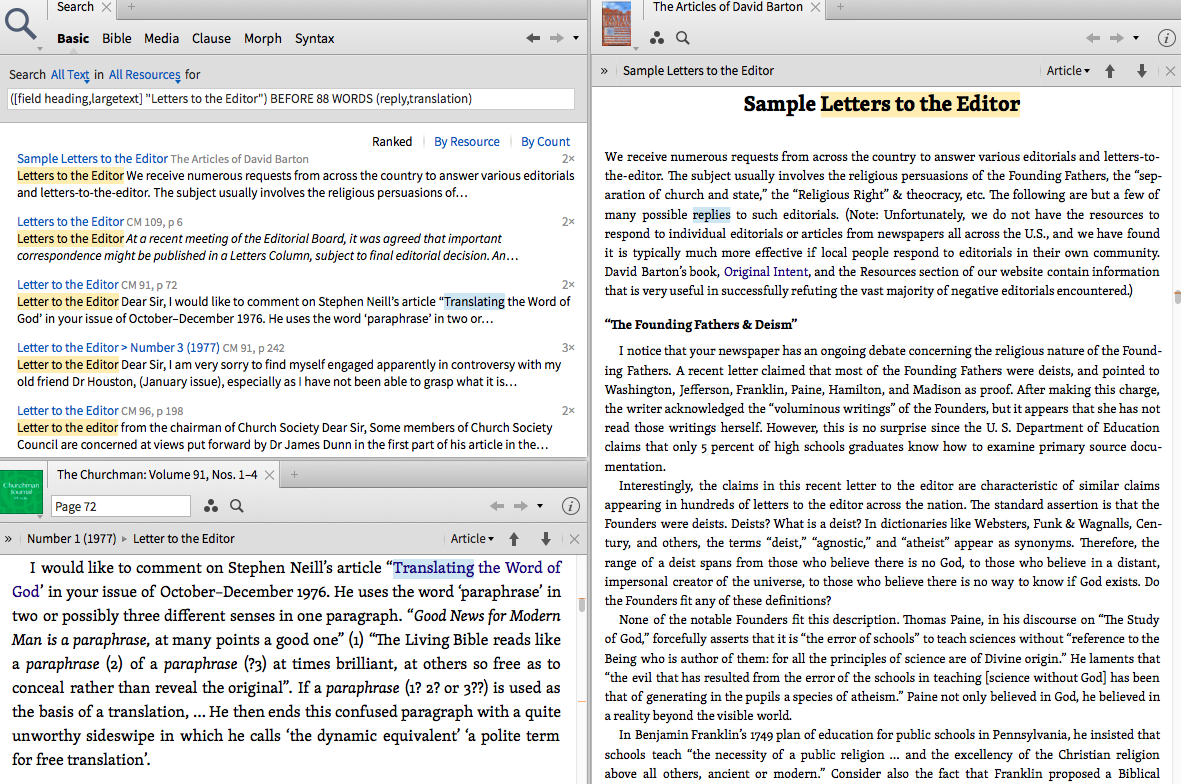The width and height of the screenshot is (1181, 784).
Task: Open the All Text field dropdown
Action: 70,75
